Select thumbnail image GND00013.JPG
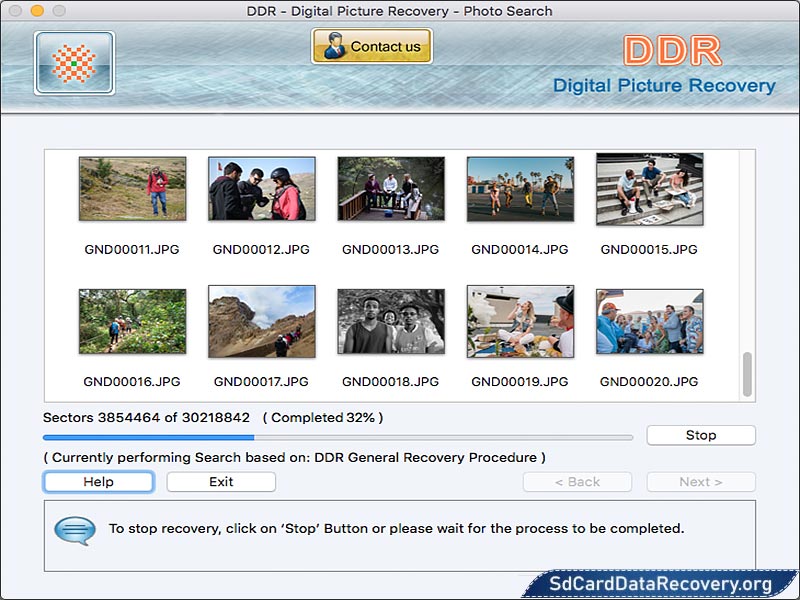The image size is (800, 600). click(391, 189)
